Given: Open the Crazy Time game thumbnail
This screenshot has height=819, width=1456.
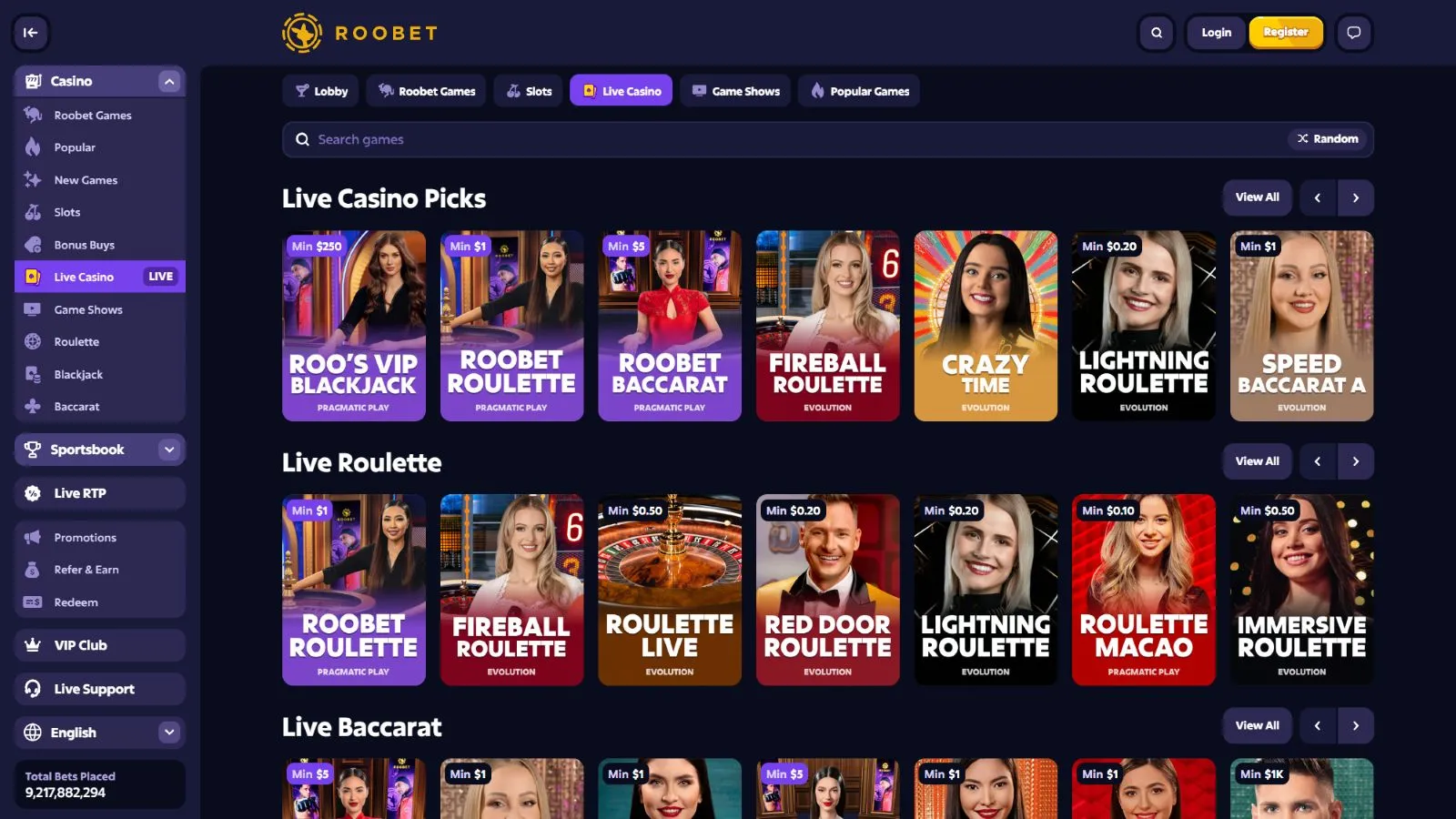Looking at the screenshot, I should (986, 326).
